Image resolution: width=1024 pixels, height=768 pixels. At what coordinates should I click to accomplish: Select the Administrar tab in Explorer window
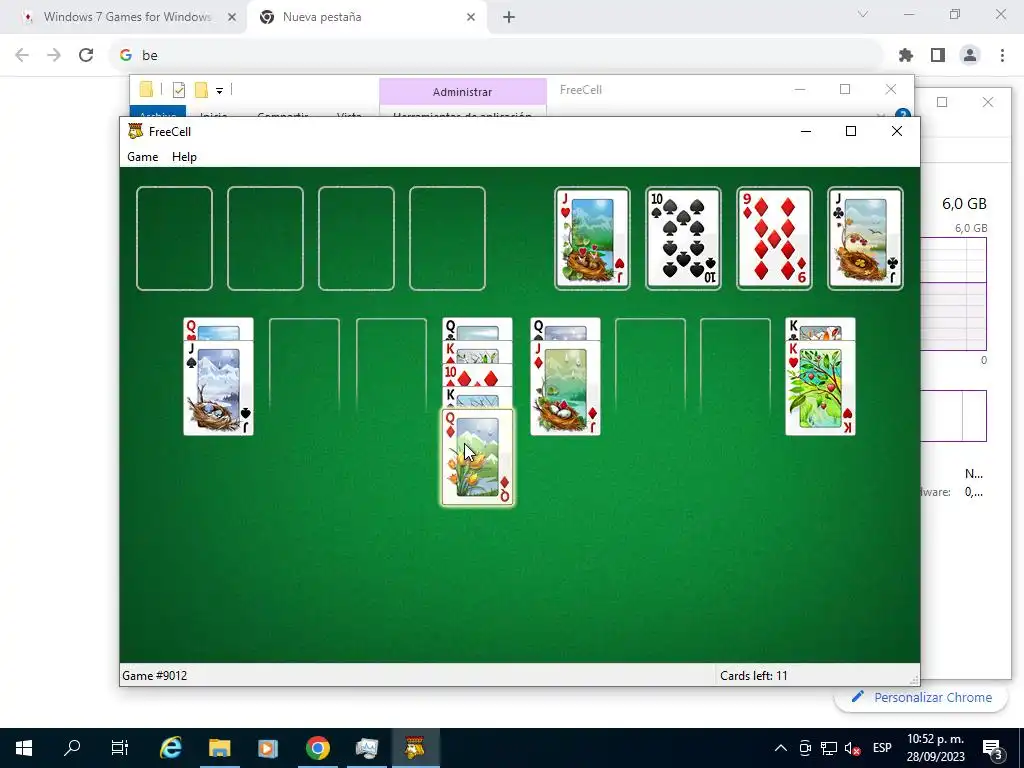click(462, 92)
